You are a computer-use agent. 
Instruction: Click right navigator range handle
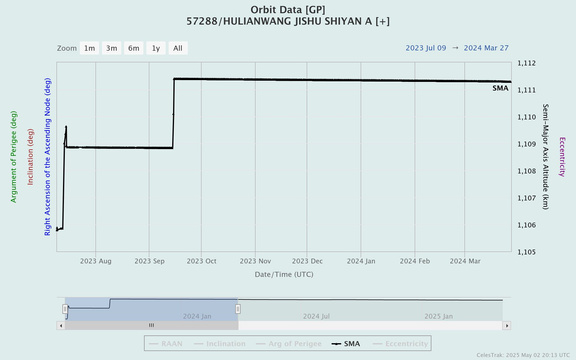[238, 309]
